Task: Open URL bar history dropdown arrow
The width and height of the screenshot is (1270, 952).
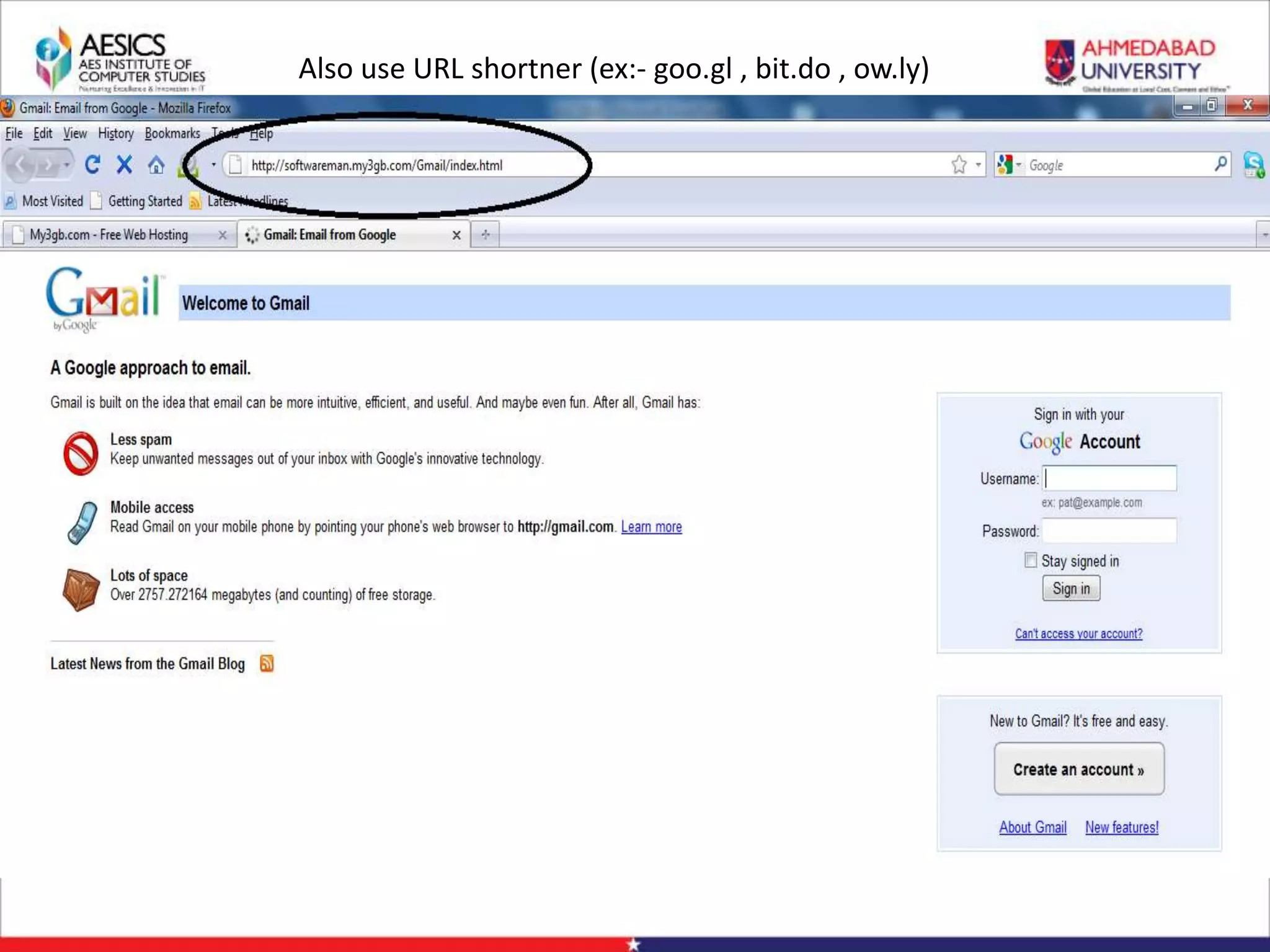Action: (978, 165)
